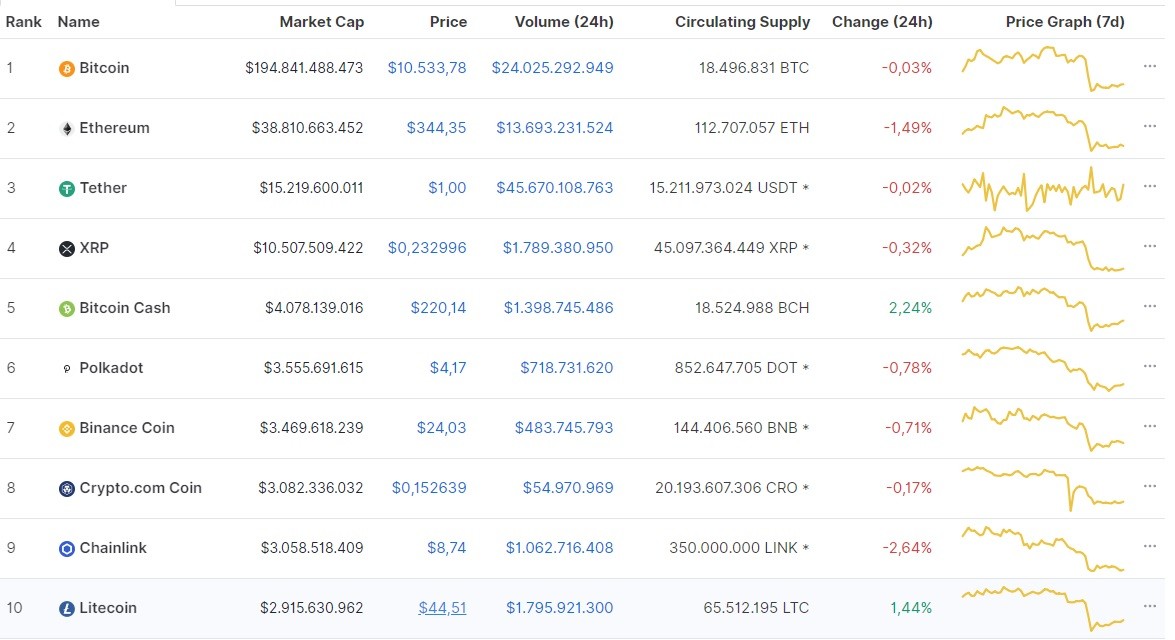Sort the list by Price column
The height and width of the screenshot is (640, 1175).
(x=448, y=21)
